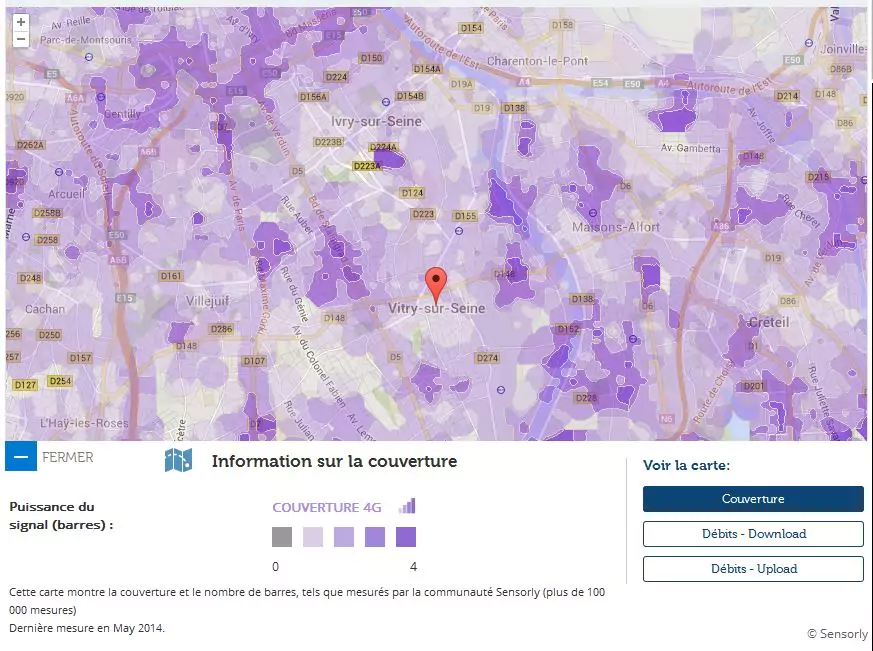Click the Ivry-sur-Seine label on the map

(x=376, y=121)
